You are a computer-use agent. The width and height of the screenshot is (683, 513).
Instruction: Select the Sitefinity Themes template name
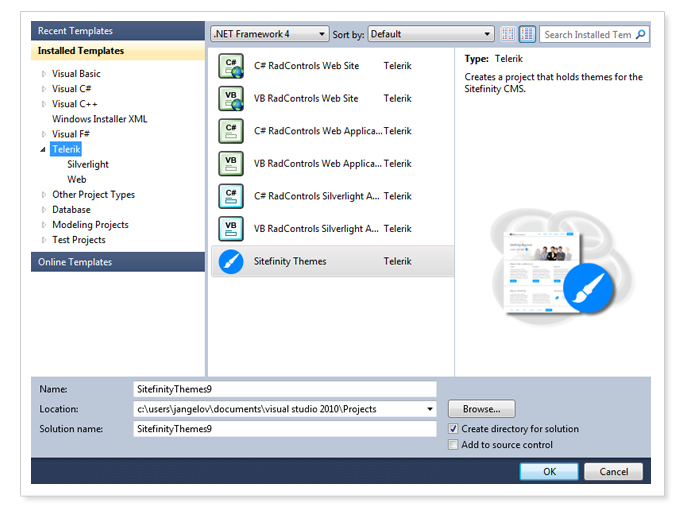290,261
